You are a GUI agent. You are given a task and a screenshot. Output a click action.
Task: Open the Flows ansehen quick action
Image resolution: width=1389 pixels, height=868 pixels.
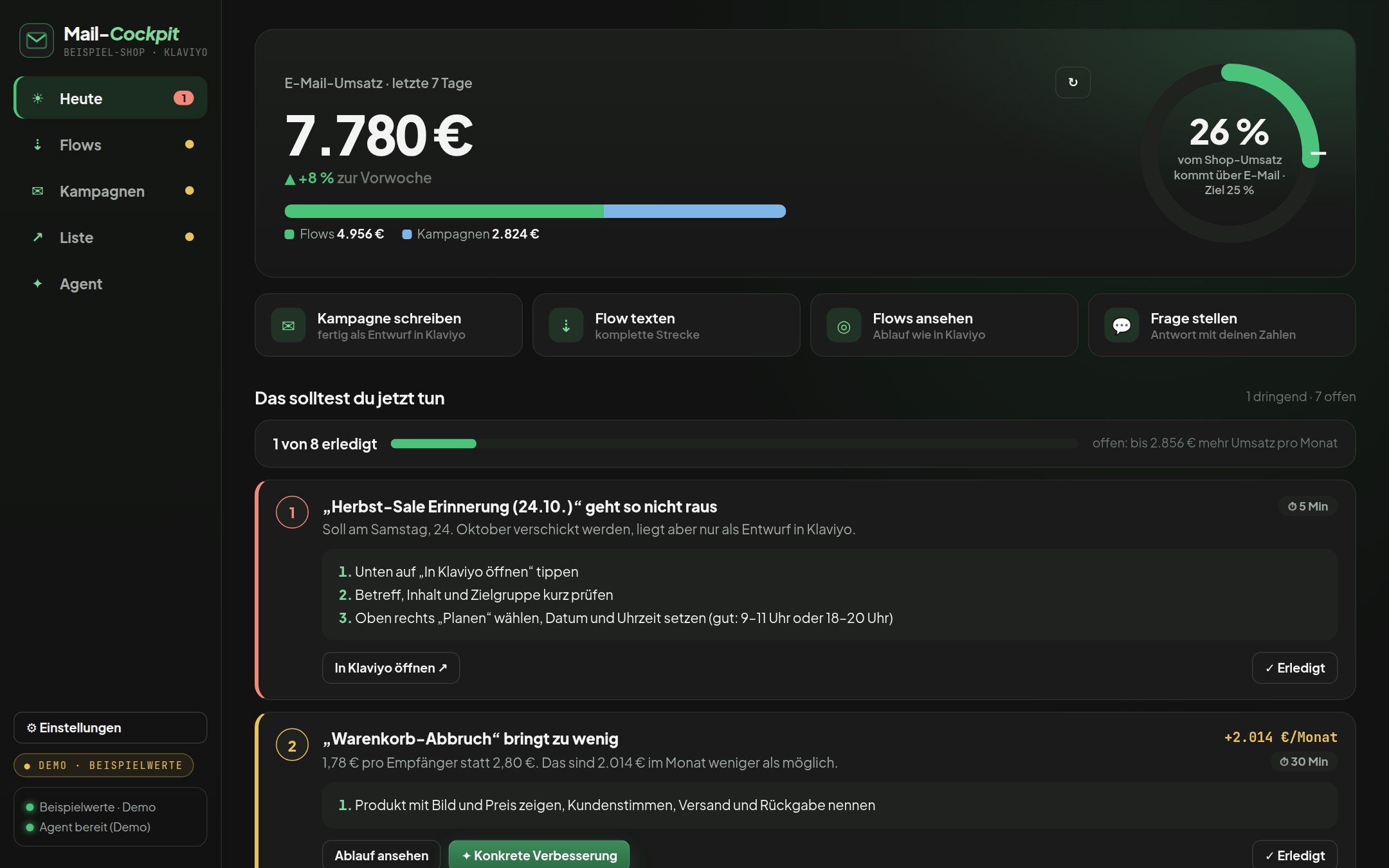pyautogui.click(x=944, y=325)
